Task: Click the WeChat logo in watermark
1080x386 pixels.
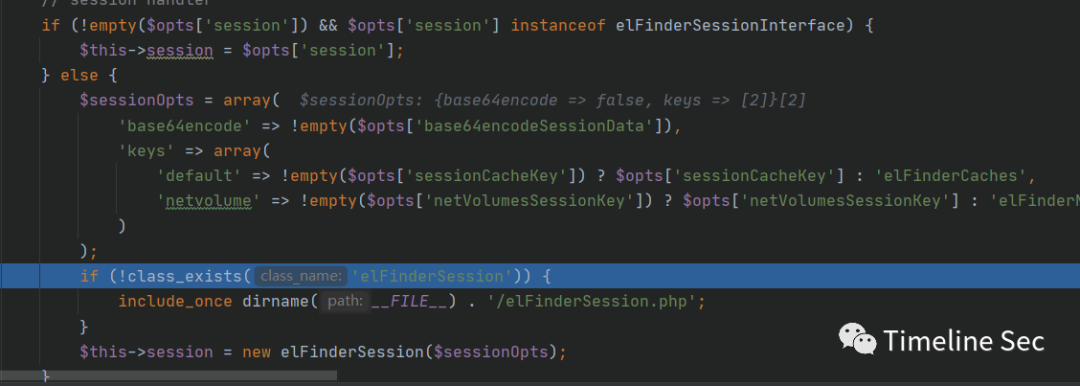Action: click(858, 340)
